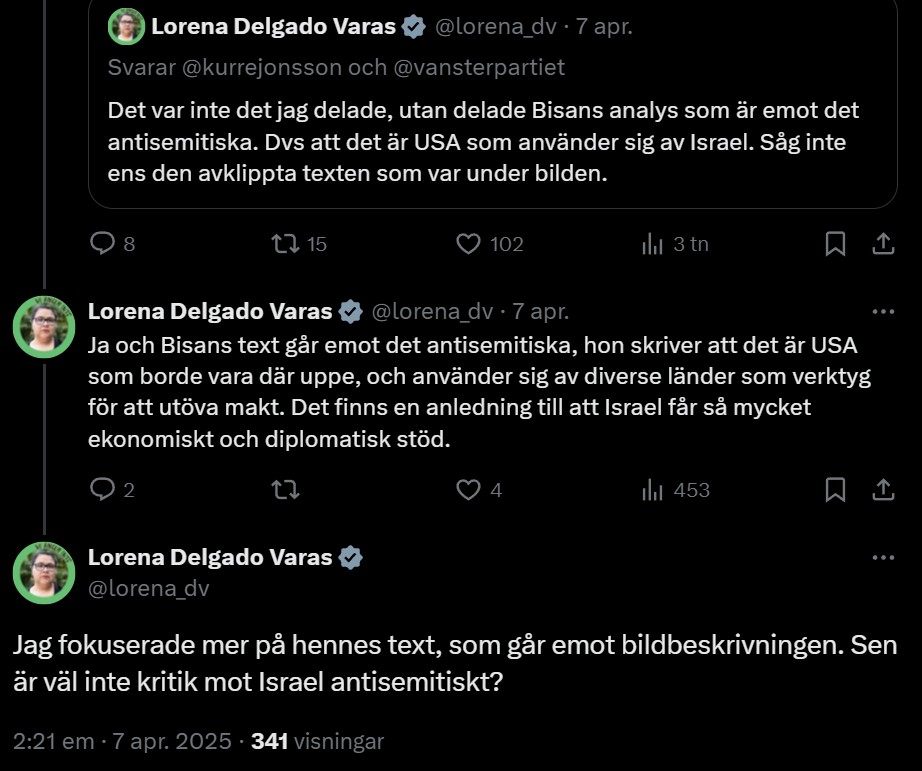The height and width of the screenshot is (771, 922).
Task: Share the quoted tweet about Bisans analys
Action: (884, 243)
